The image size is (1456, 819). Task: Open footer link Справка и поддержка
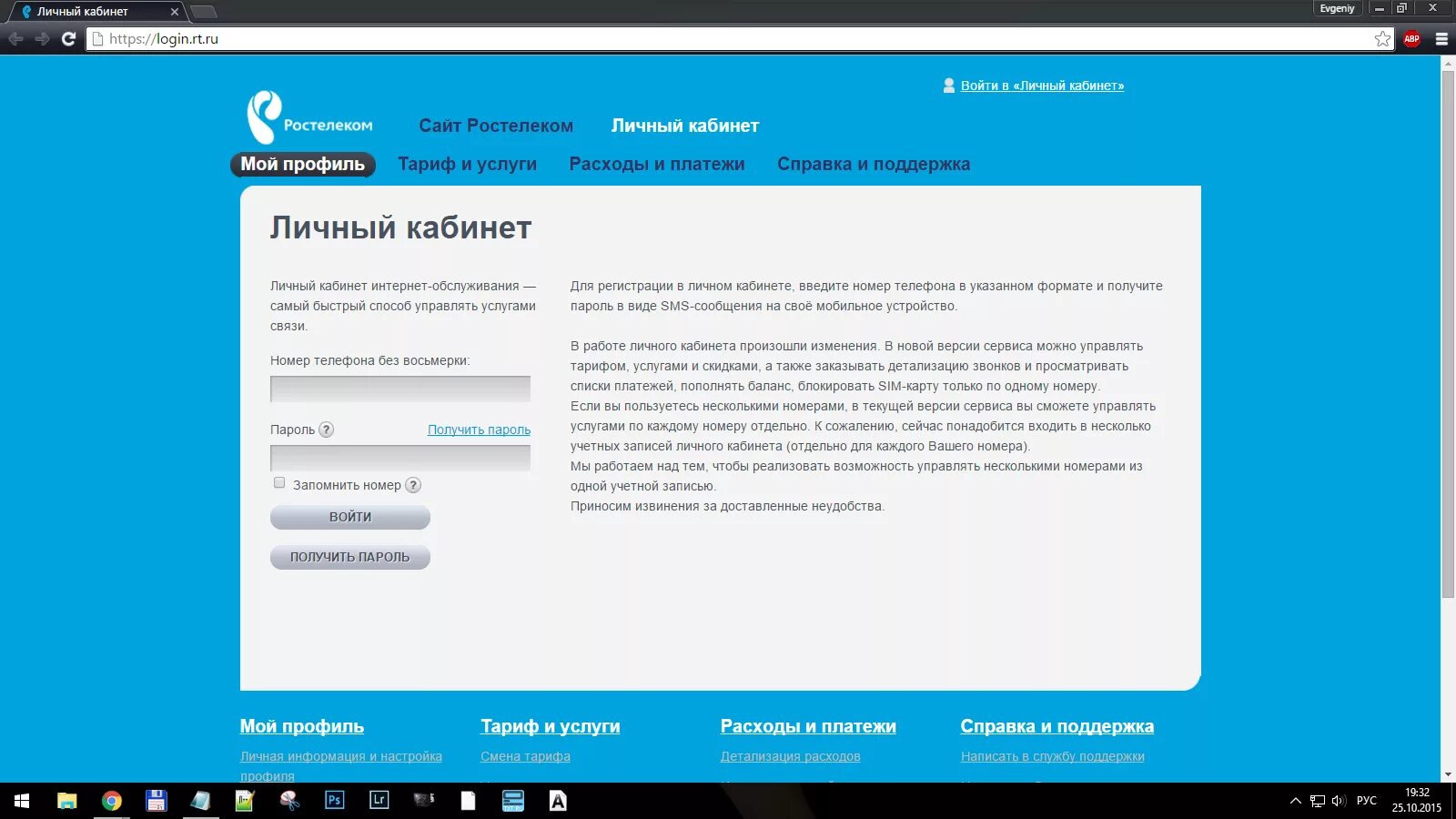[x=1057, y=726]
